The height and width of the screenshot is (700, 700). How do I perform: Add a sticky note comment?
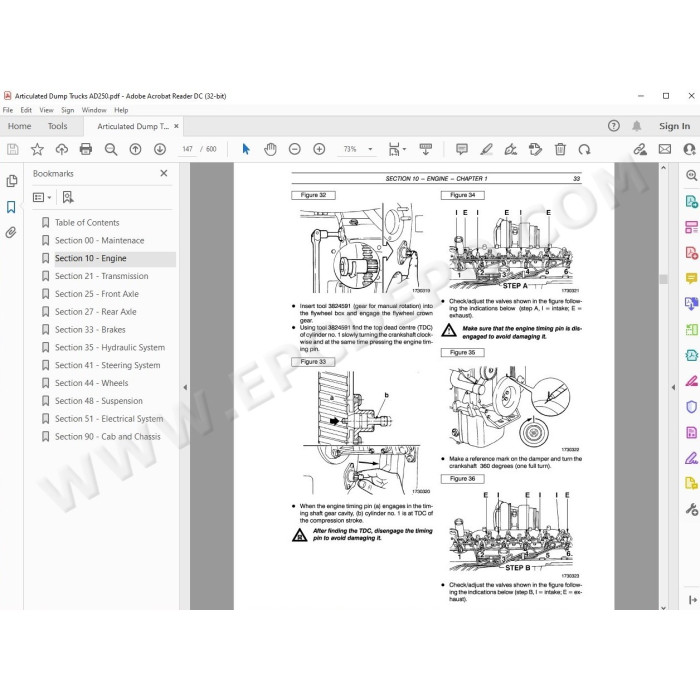pyautogui.click(x=462, y=149)
